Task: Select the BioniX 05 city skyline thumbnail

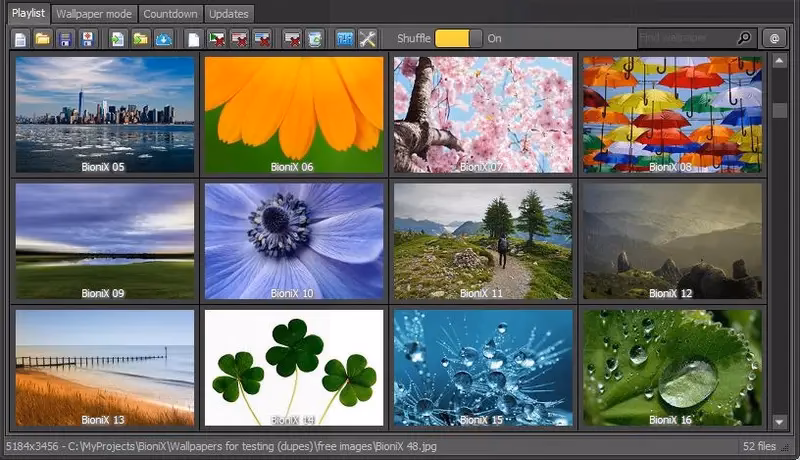Action: click(x=105, y=114)
